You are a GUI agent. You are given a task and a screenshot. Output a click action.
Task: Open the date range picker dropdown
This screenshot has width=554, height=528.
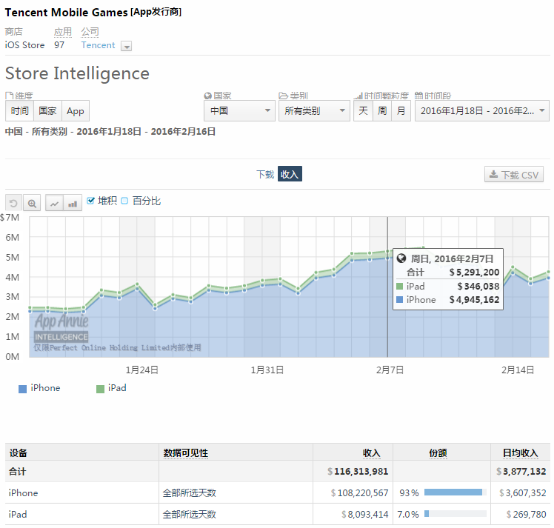tap(482, 111)
